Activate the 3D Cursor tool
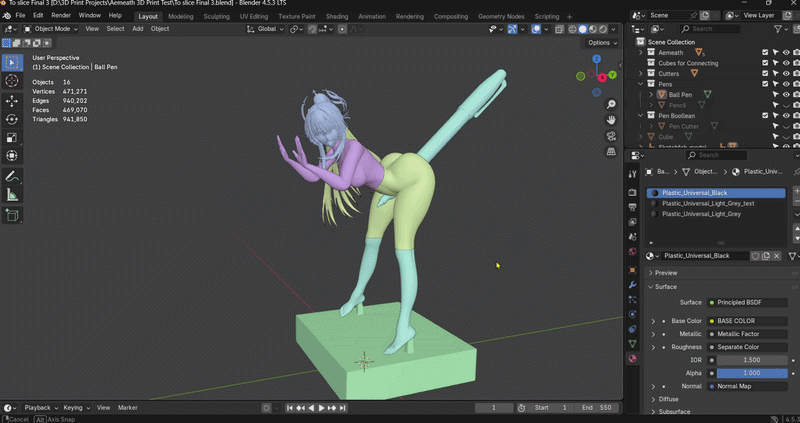 [12, 81]
